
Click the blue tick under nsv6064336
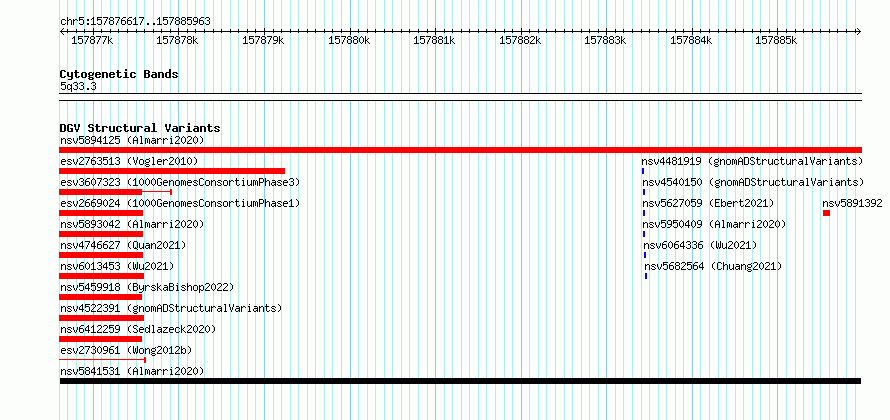pyautogui.click(x=645, y=255)
